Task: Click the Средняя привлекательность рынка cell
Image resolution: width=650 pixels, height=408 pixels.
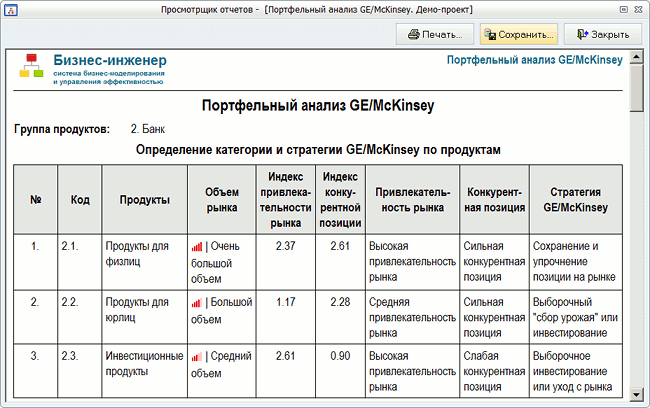Action: click(x=412, y=317)
